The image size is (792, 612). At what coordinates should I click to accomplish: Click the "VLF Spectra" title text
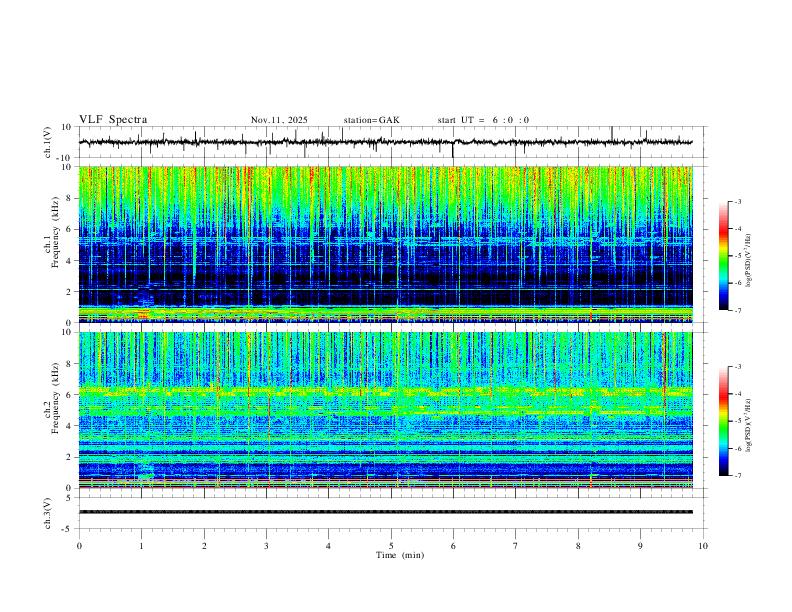coord(113,120)
